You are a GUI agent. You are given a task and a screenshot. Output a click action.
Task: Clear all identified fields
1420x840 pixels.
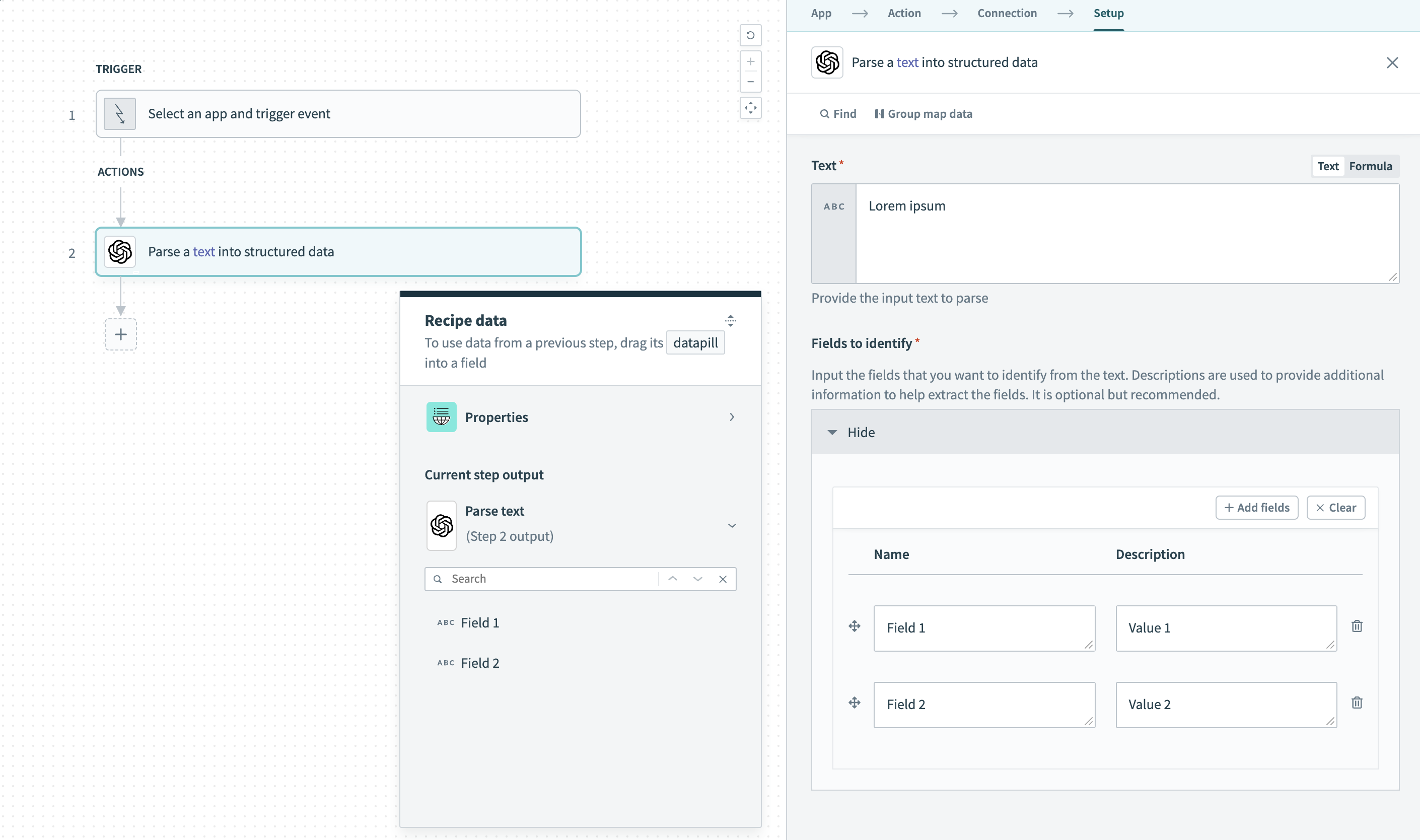pos(1336,507)
